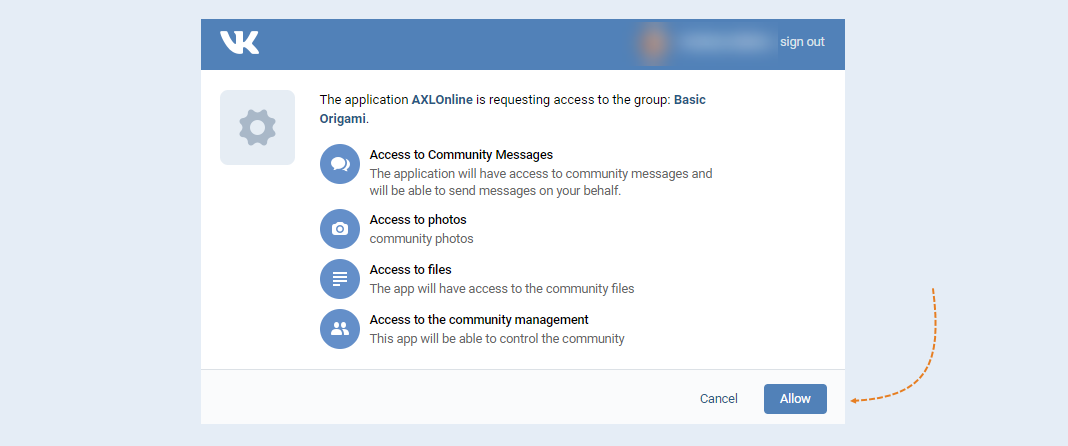
Task: Click the camera icon for photos access
Action: [x=340, y=229]
